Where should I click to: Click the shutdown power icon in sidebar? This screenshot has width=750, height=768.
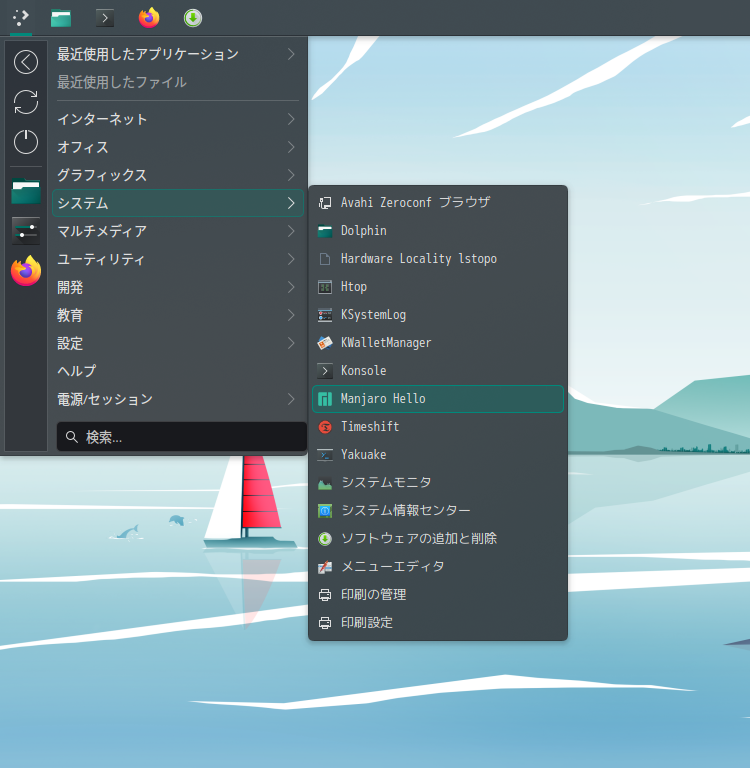(26, 142)
